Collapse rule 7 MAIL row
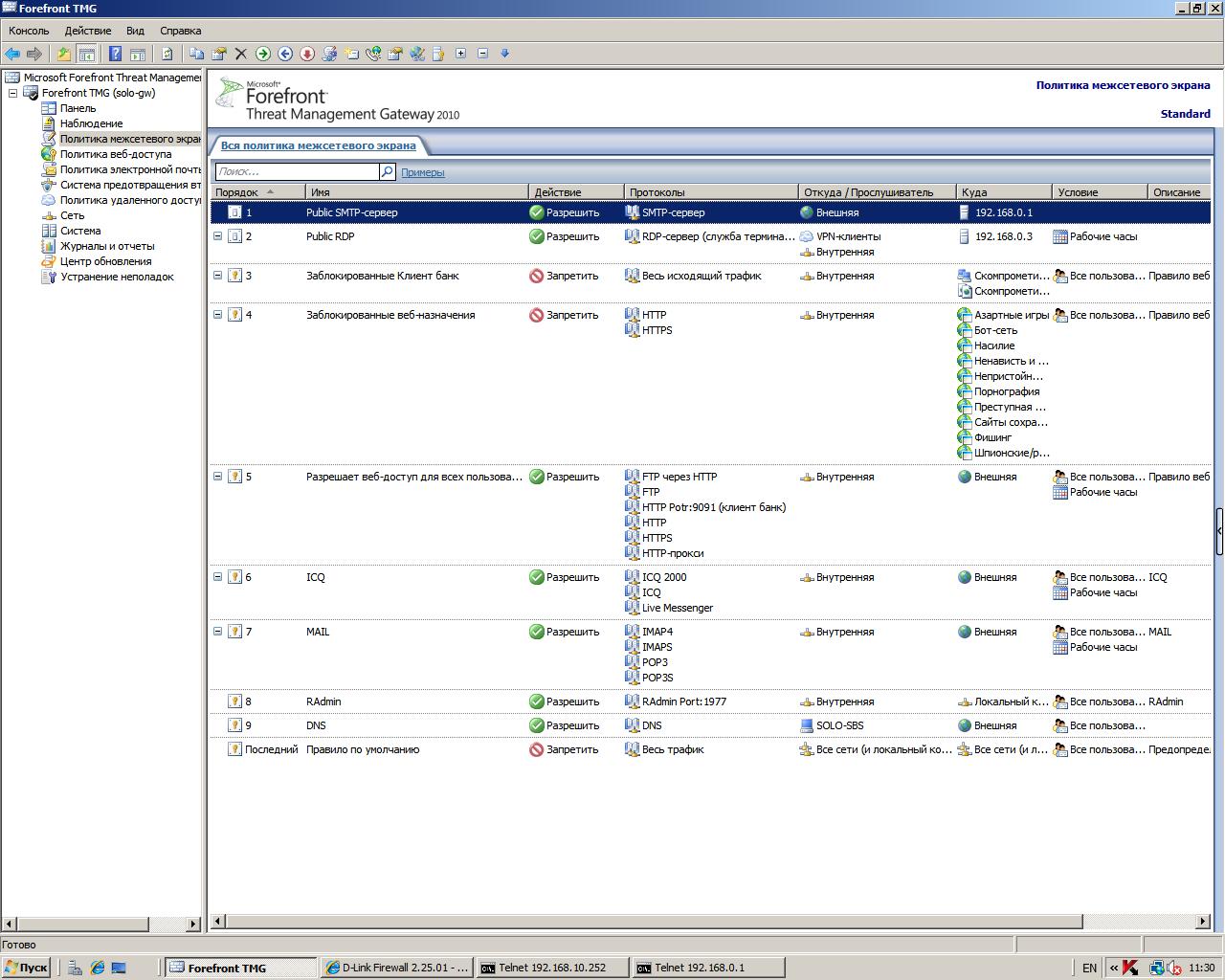This screenshot has width=1225, height=980. pos(217,632)
